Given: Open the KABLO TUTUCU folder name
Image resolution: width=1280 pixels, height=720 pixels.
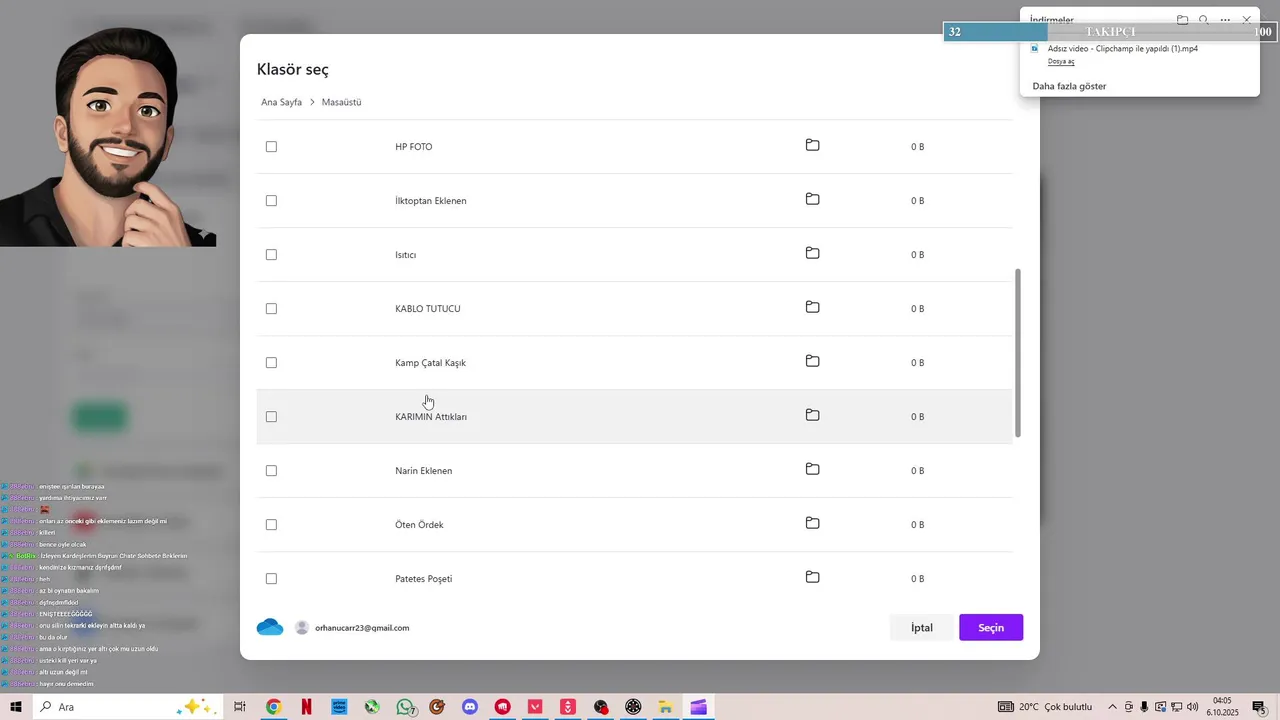Looking at the screenshot, I should [427, 308].
